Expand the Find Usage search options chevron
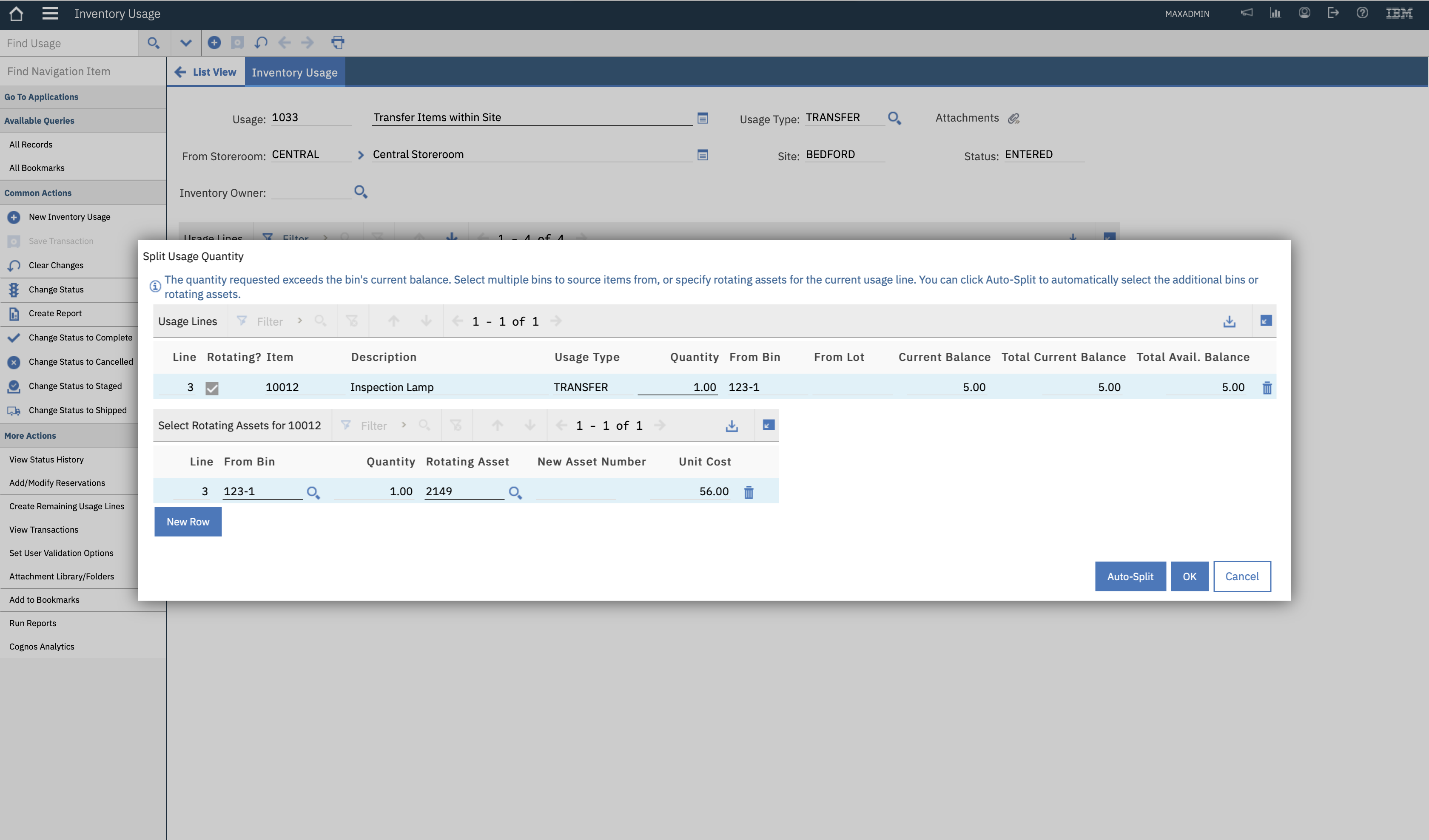The image size is (1429, 840). point(185,43)
